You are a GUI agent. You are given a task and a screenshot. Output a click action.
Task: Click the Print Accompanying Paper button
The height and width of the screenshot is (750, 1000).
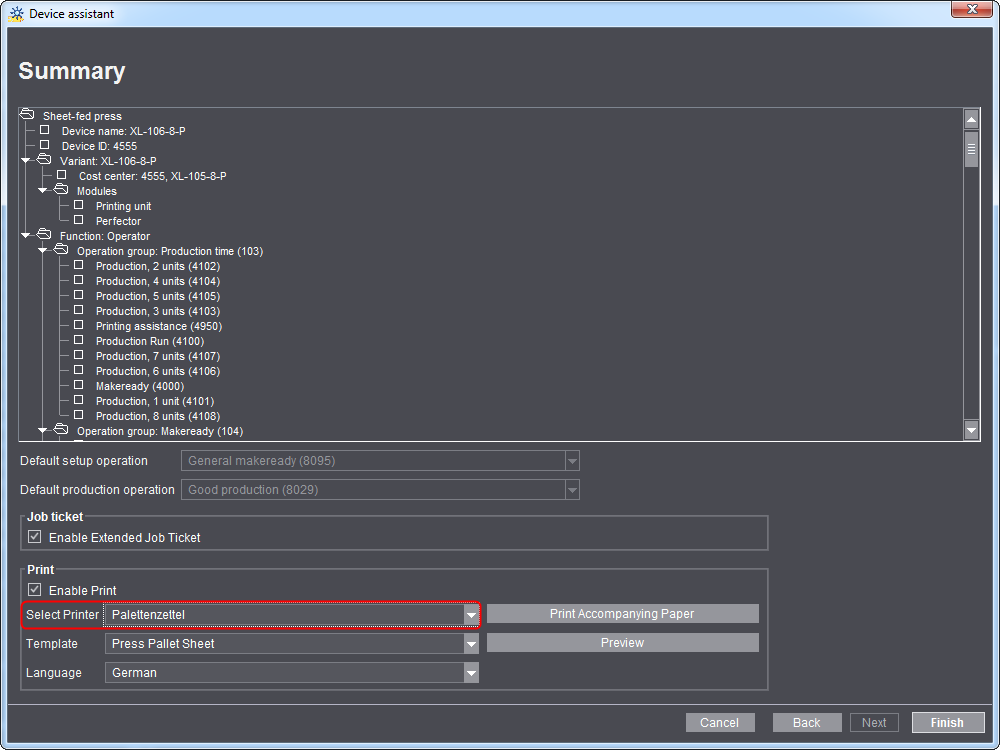622,614
